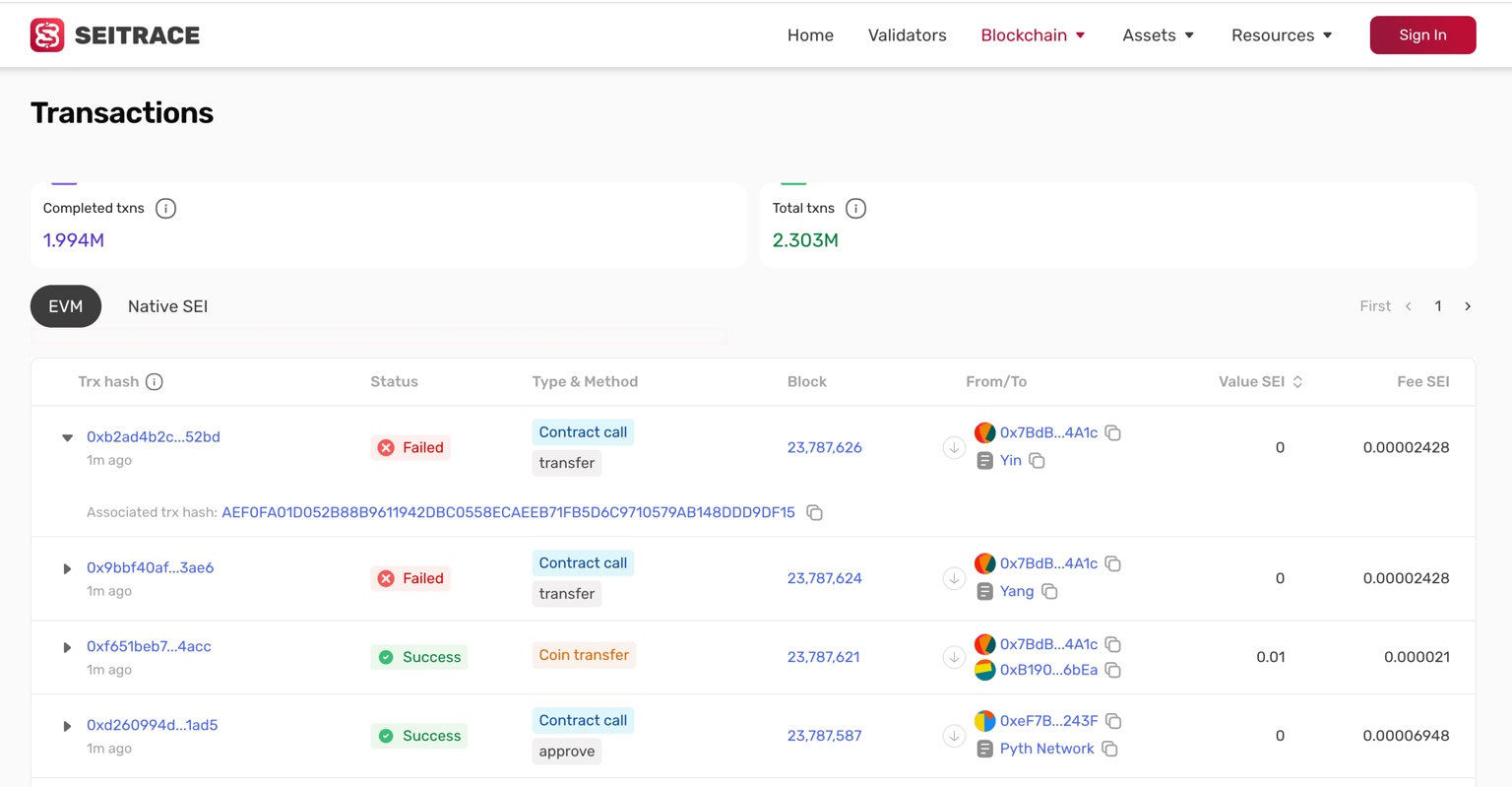Open associated trx hash AEF0FA01D052...
The height and width of the screenshot is (787, 1512).
tap(508, 513)
